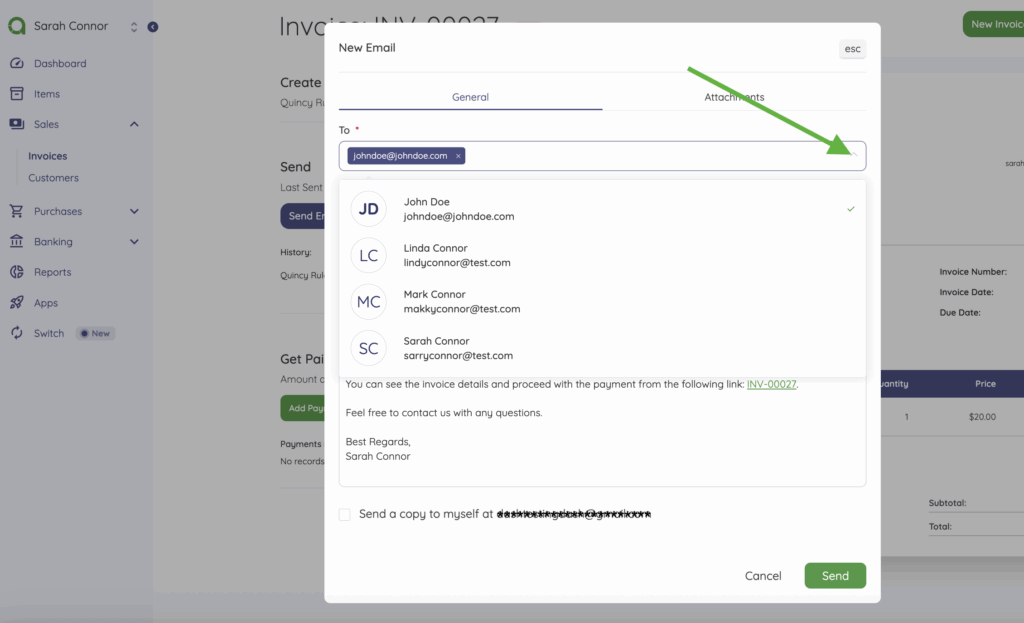Deselect John Doe in recipient list
The height and width of the screenshot is (623, 1024).
coord(602,209)
